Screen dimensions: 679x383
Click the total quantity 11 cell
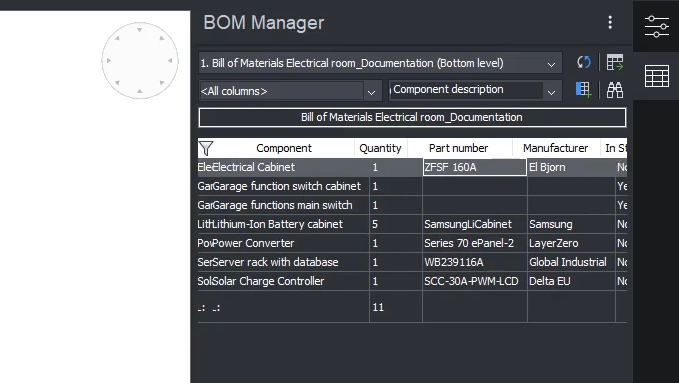(396, 307)
